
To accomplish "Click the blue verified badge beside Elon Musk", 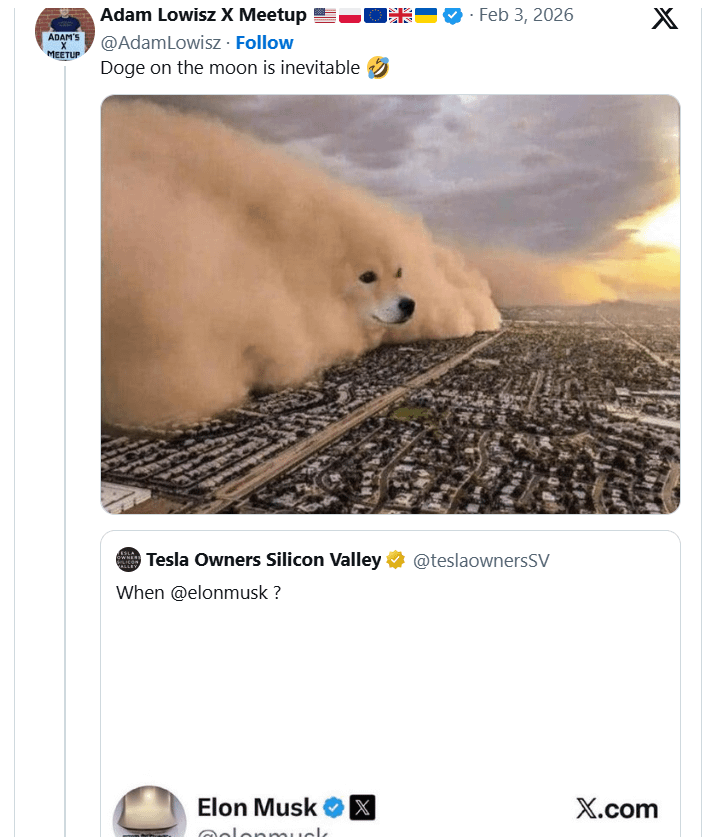I will click(x=334, y=807).
